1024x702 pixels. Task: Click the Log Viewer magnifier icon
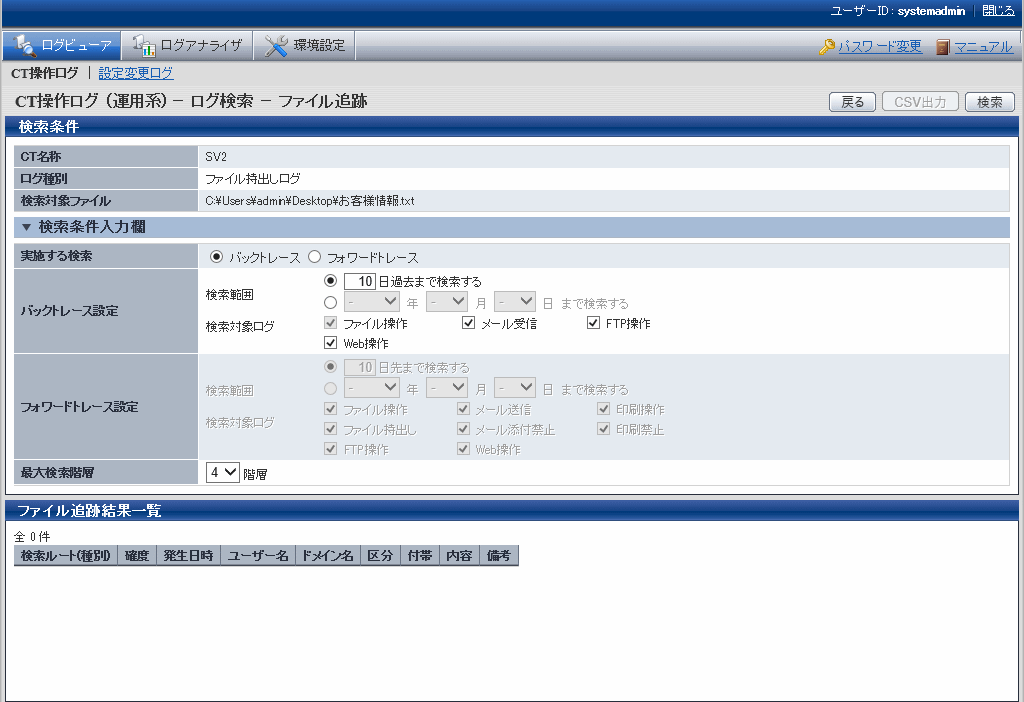(24, 45)
